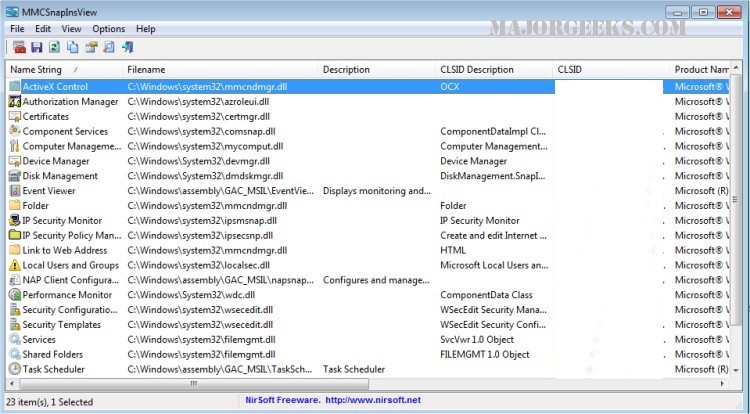Click the mycomput.dll filename cell
The width and height of the screenshot is (750, 414).
coord(205,146)
